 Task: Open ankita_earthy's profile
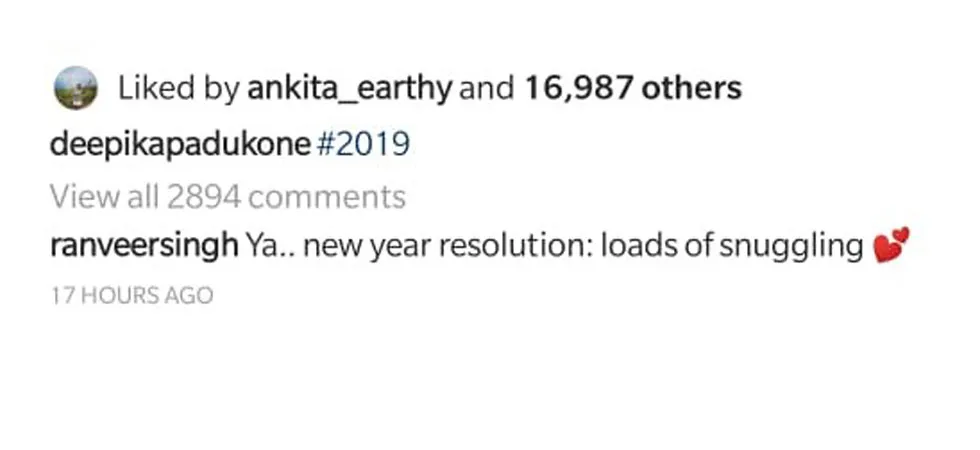tap(349, 89)
